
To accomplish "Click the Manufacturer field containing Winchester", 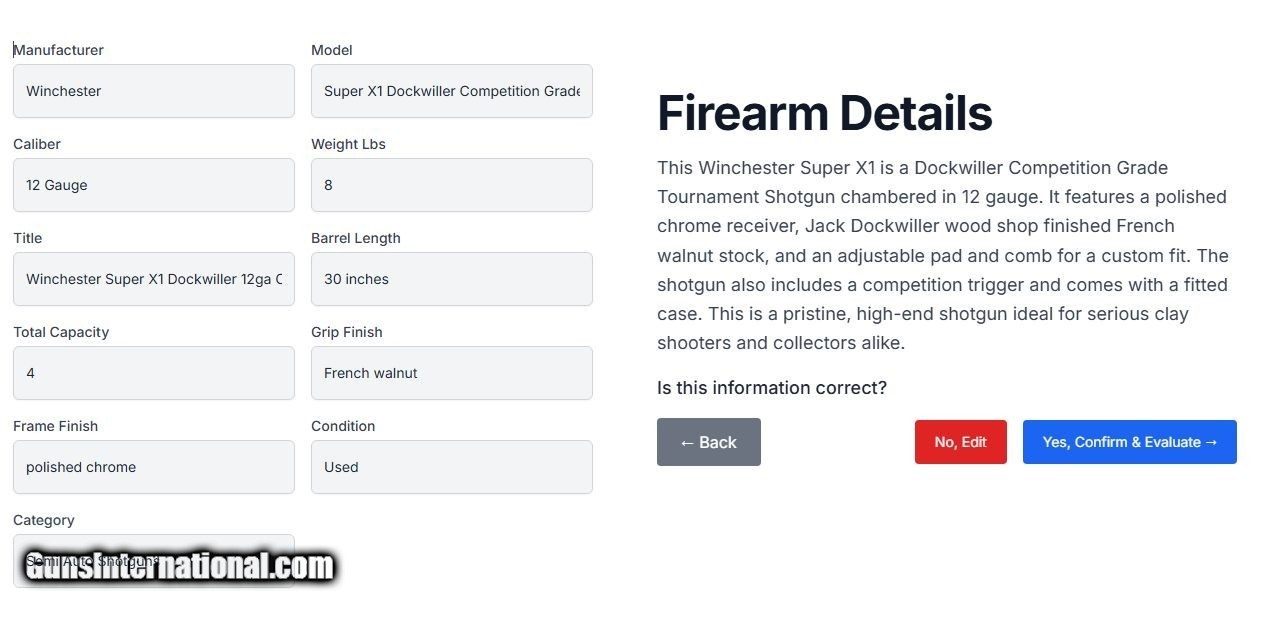I will (153, 91).
